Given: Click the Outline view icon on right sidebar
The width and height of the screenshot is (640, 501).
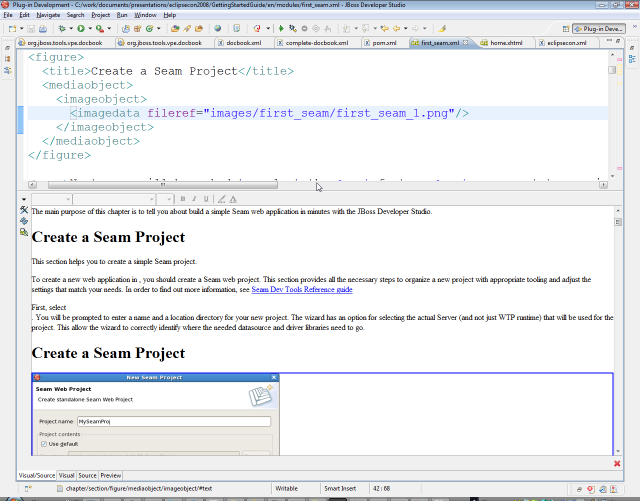Looking at the screenshot, I should (x=632, y=59).
